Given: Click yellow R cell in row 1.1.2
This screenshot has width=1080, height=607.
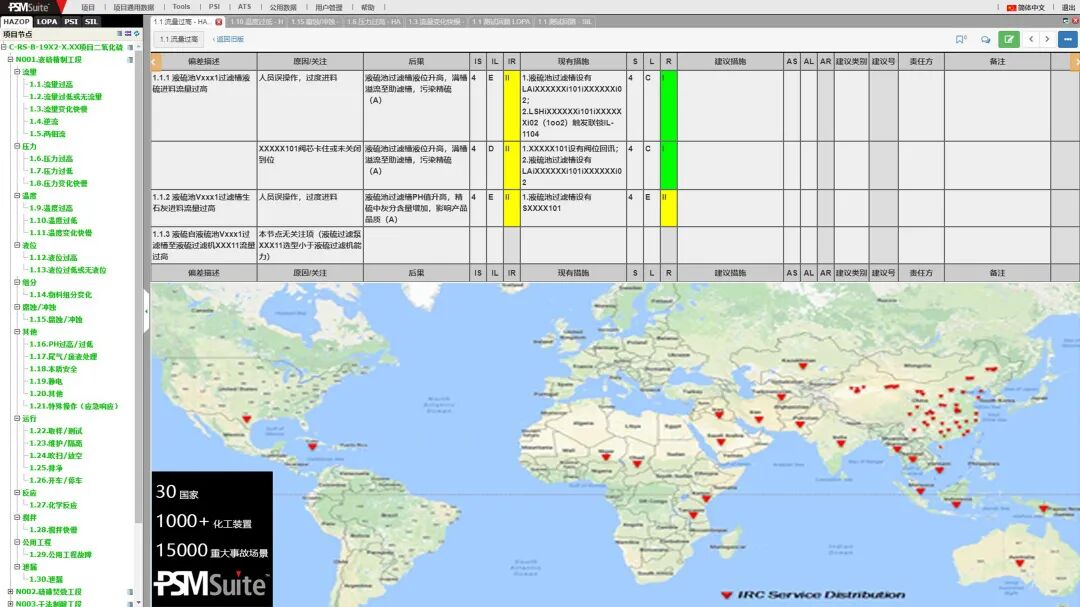Looking at the screenshot, I should click(668, 208).
